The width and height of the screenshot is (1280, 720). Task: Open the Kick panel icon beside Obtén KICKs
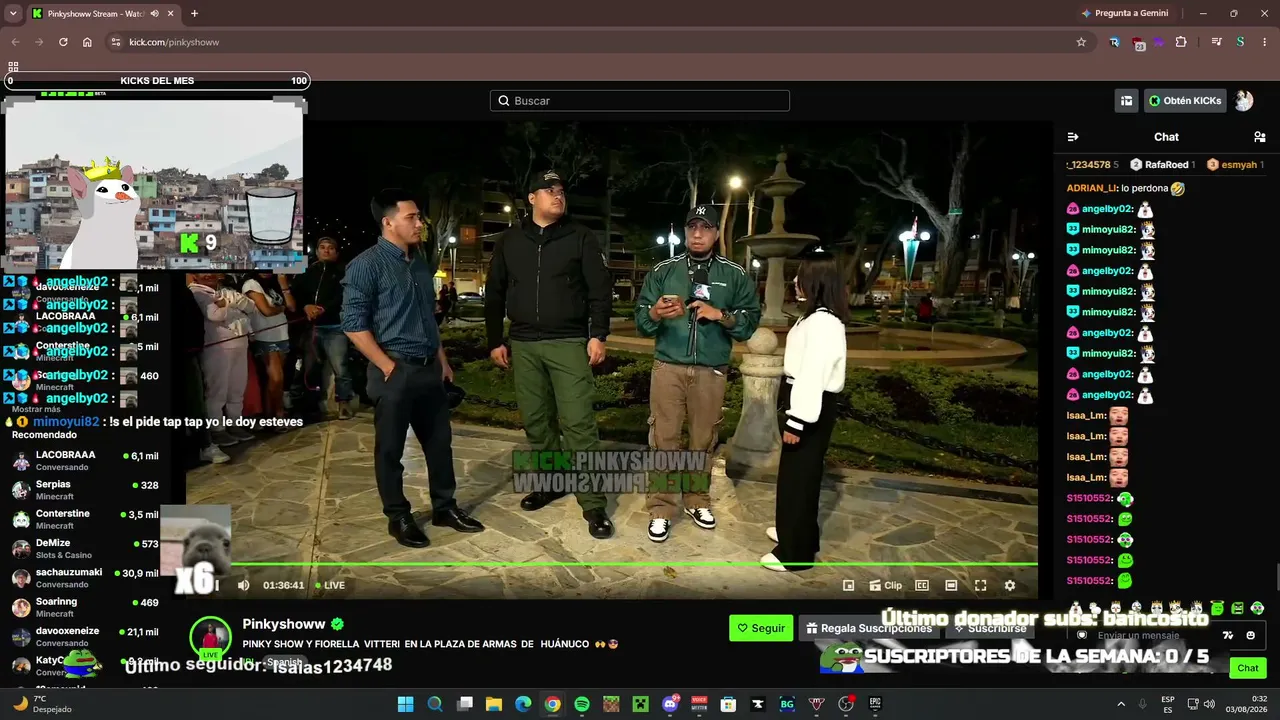[x=1127, y=101]
